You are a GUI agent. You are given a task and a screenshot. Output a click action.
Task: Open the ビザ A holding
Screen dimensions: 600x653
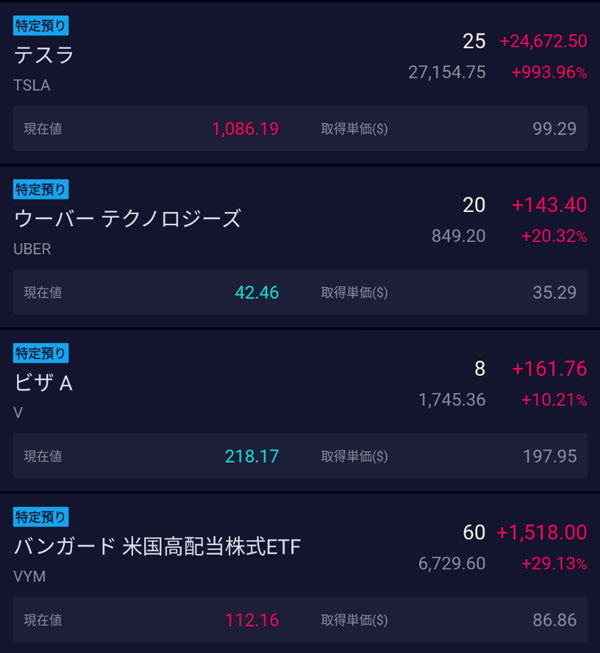(43, 383)
